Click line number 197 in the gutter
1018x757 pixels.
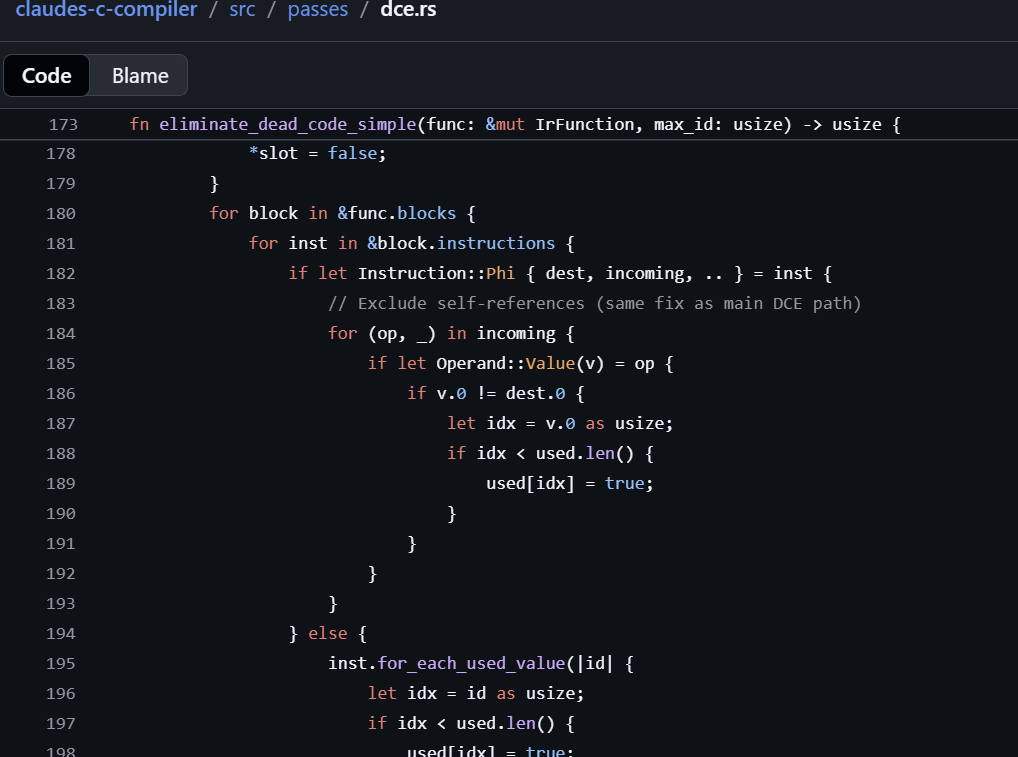[x=62, y=723]
